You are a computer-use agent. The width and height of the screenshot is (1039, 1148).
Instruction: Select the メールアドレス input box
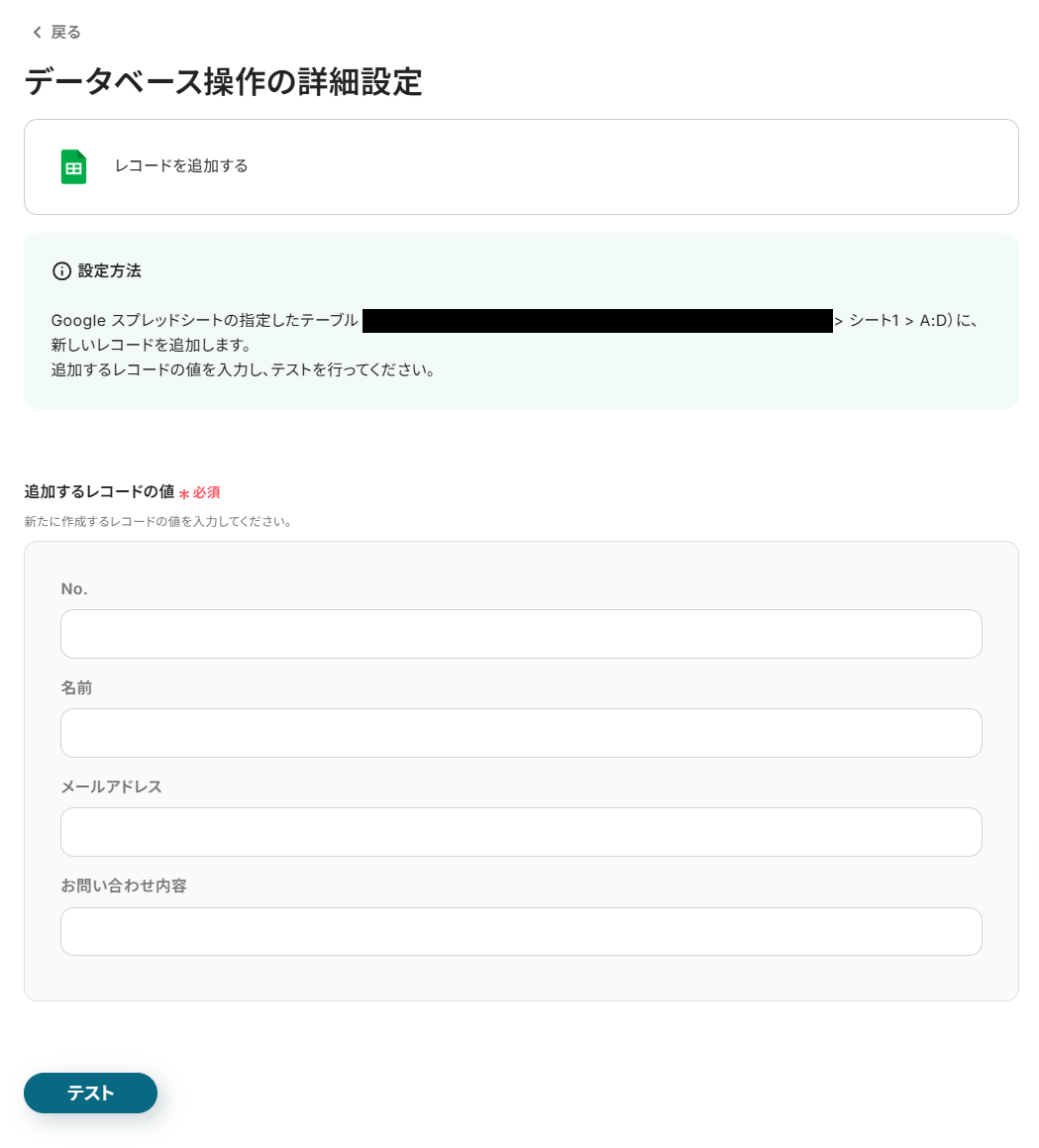click(521, 832)
